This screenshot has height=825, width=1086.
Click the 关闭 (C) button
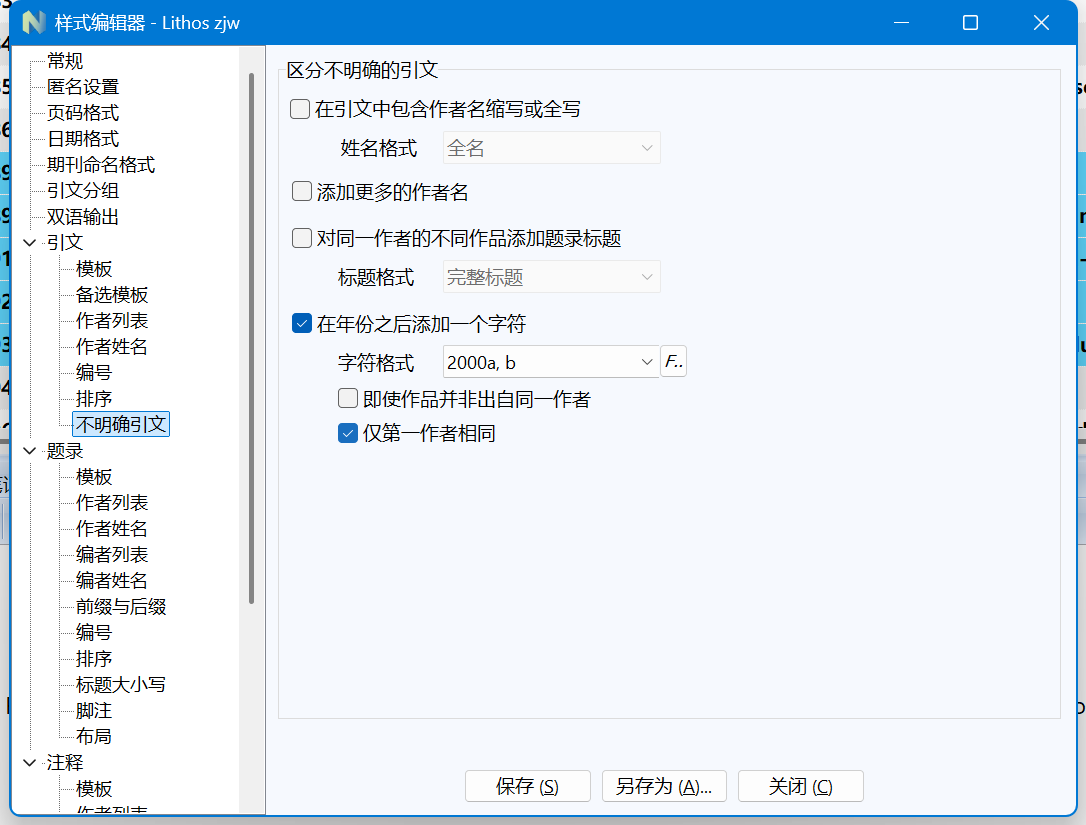[800, 786]
